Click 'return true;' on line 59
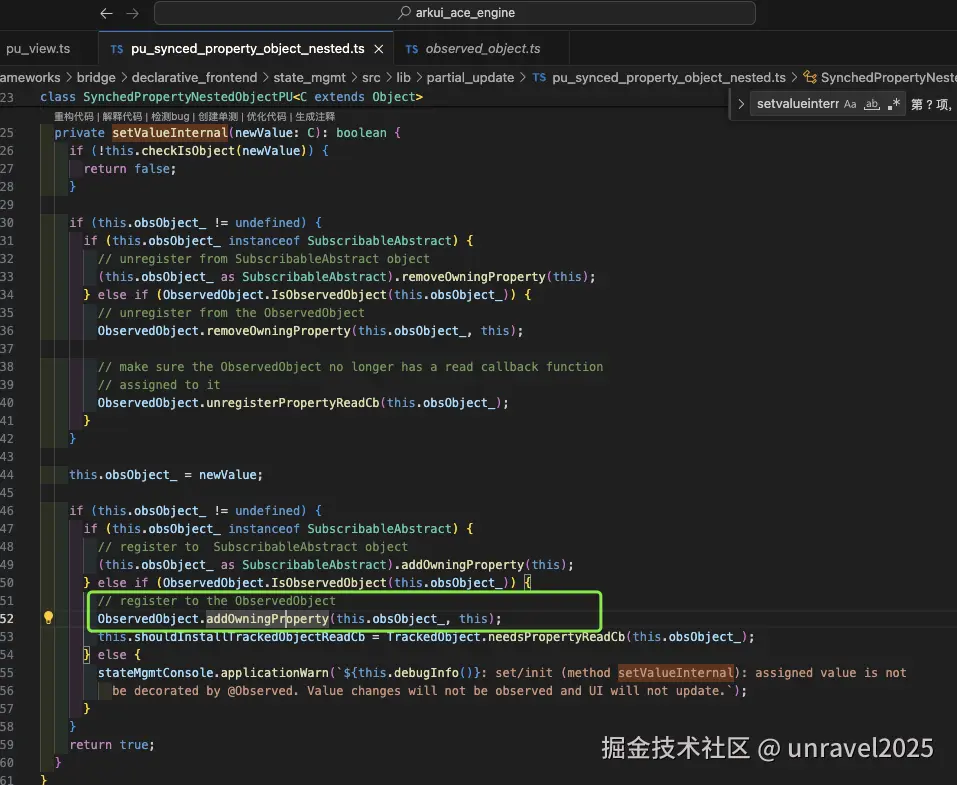 (x=112, y=745)
